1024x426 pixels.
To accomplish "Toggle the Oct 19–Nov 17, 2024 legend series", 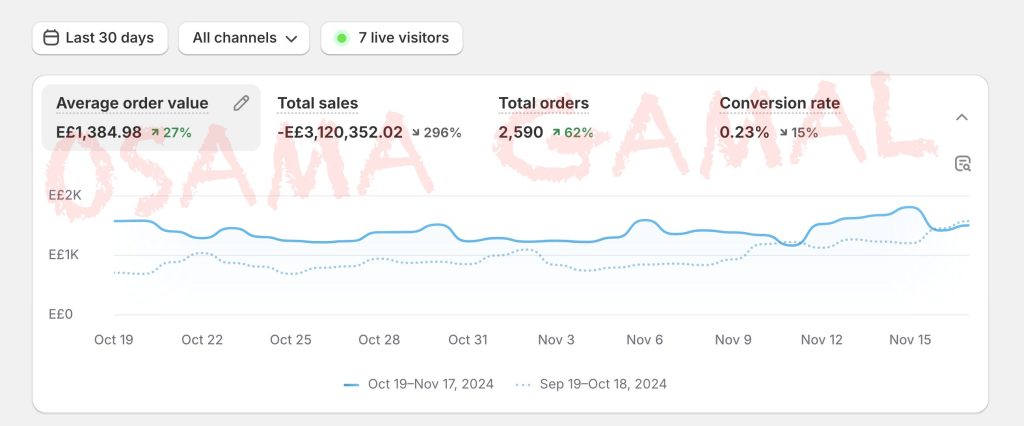I will 419,384.
